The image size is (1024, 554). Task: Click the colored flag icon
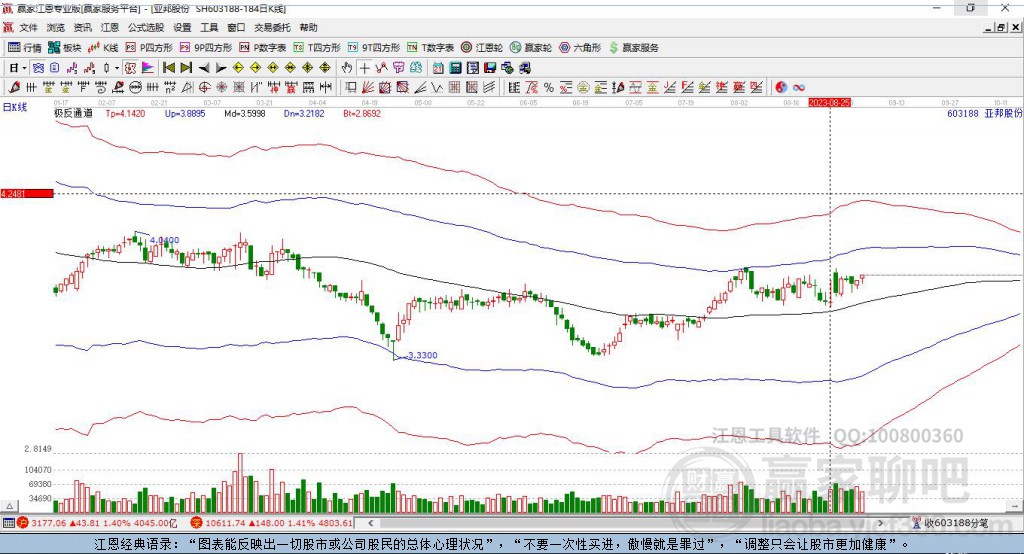coord(148,68)
